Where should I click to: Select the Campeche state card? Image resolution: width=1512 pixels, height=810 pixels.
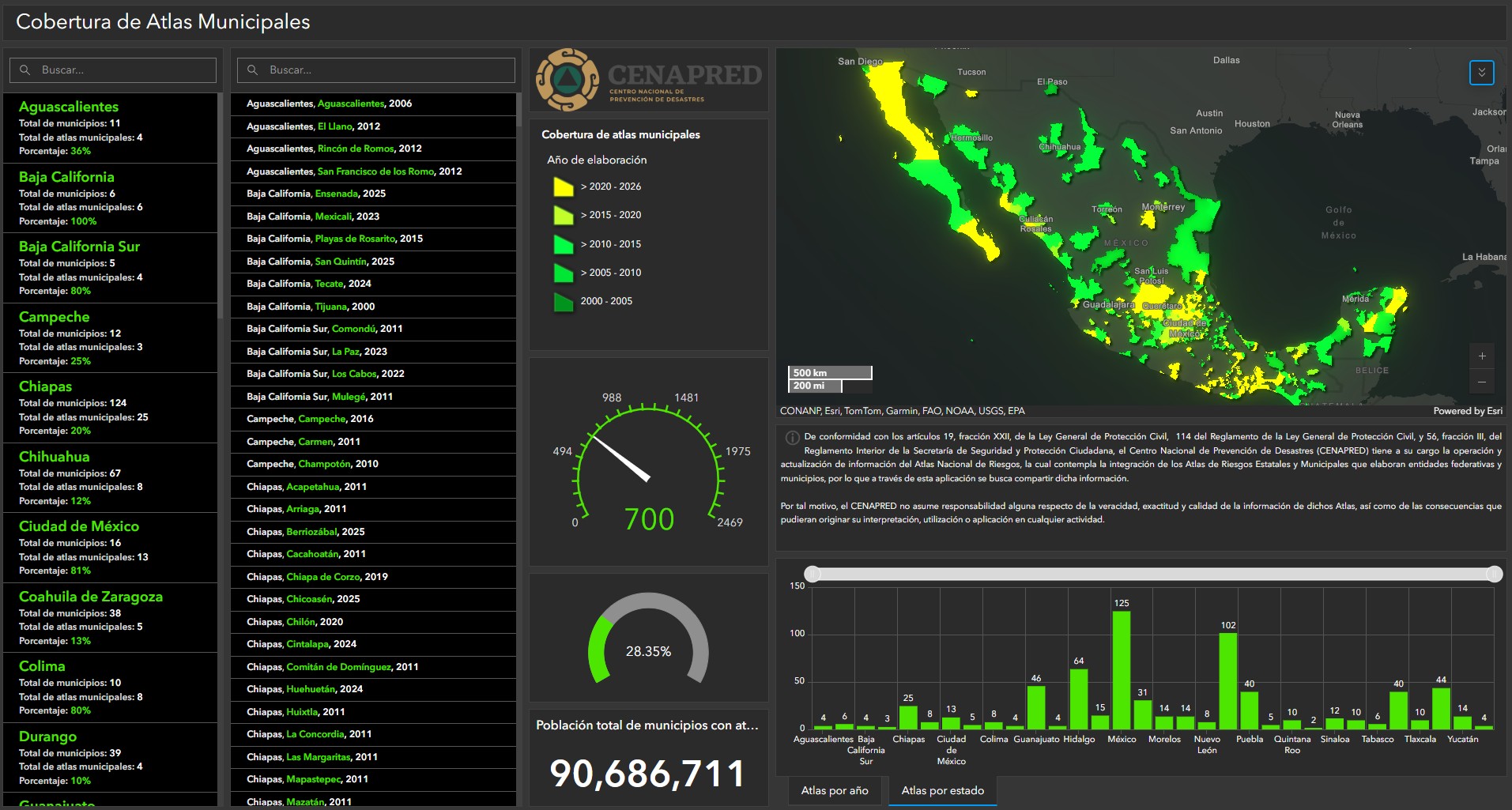click(111, 338)
